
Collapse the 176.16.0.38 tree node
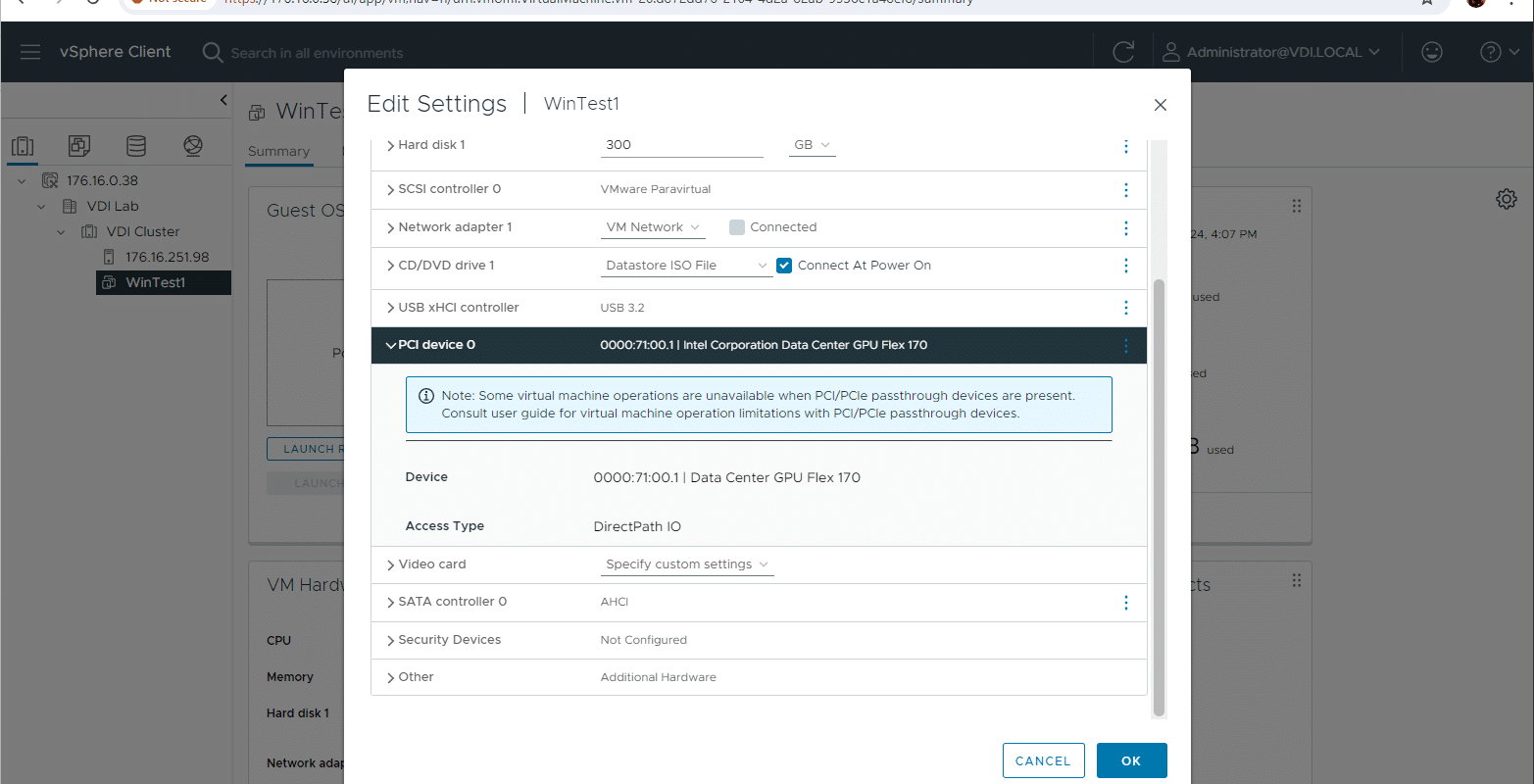[23, 180]
